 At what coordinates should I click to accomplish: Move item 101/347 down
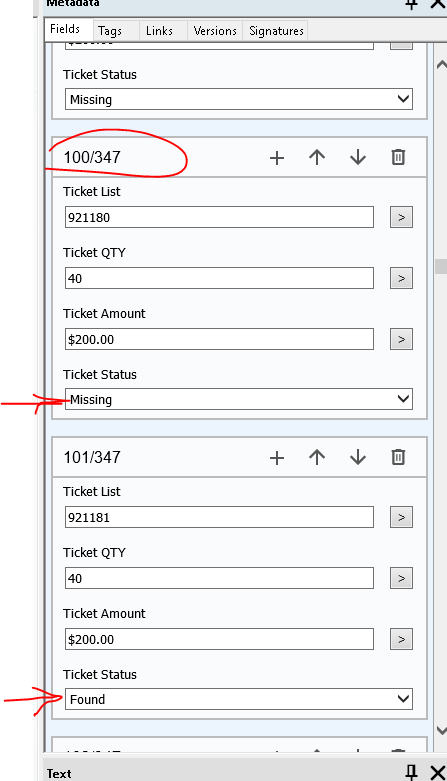pos(358,457)
